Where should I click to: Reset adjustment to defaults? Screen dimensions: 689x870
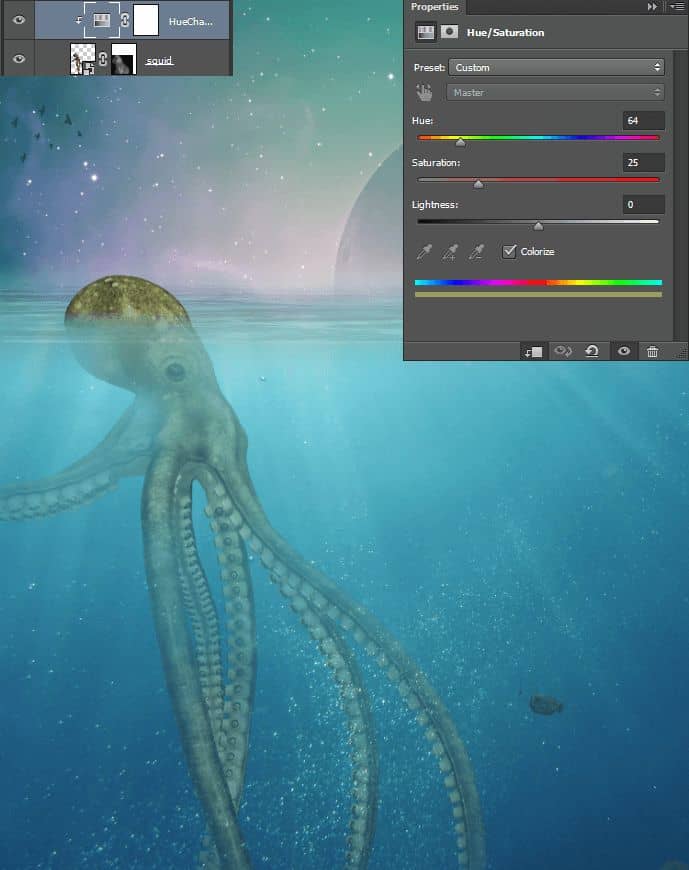(x=592, y=351)
